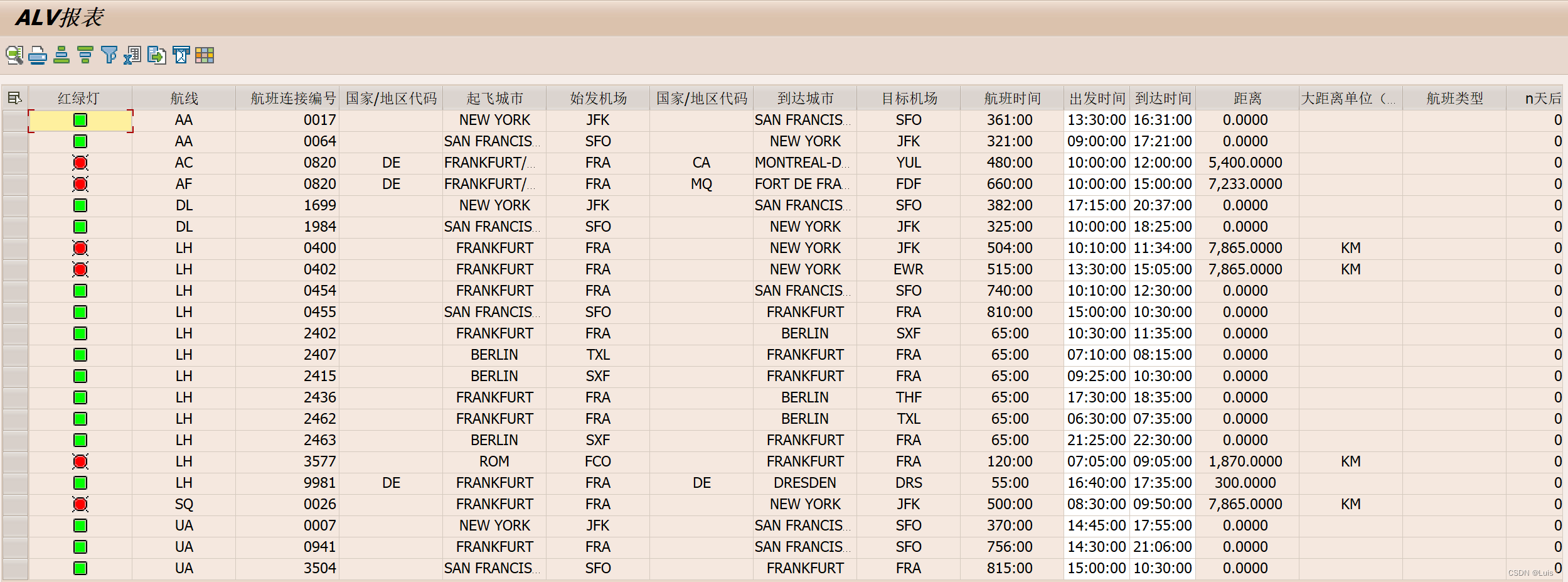Image resolution: width=1568 pixels, height=582 pixels.
Task: Click distance 5,400.0000 cell
Action: (1247, 163)
